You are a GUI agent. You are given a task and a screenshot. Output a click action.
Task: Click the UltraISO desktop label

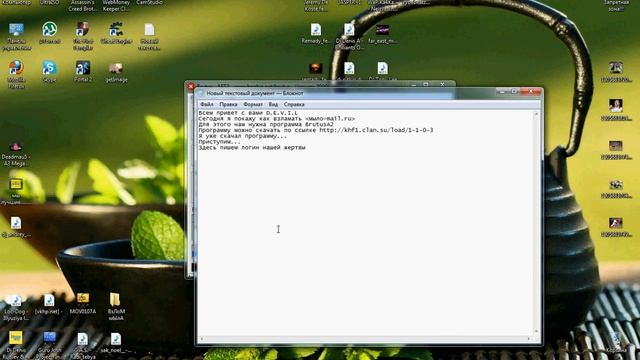coord(49,2)
